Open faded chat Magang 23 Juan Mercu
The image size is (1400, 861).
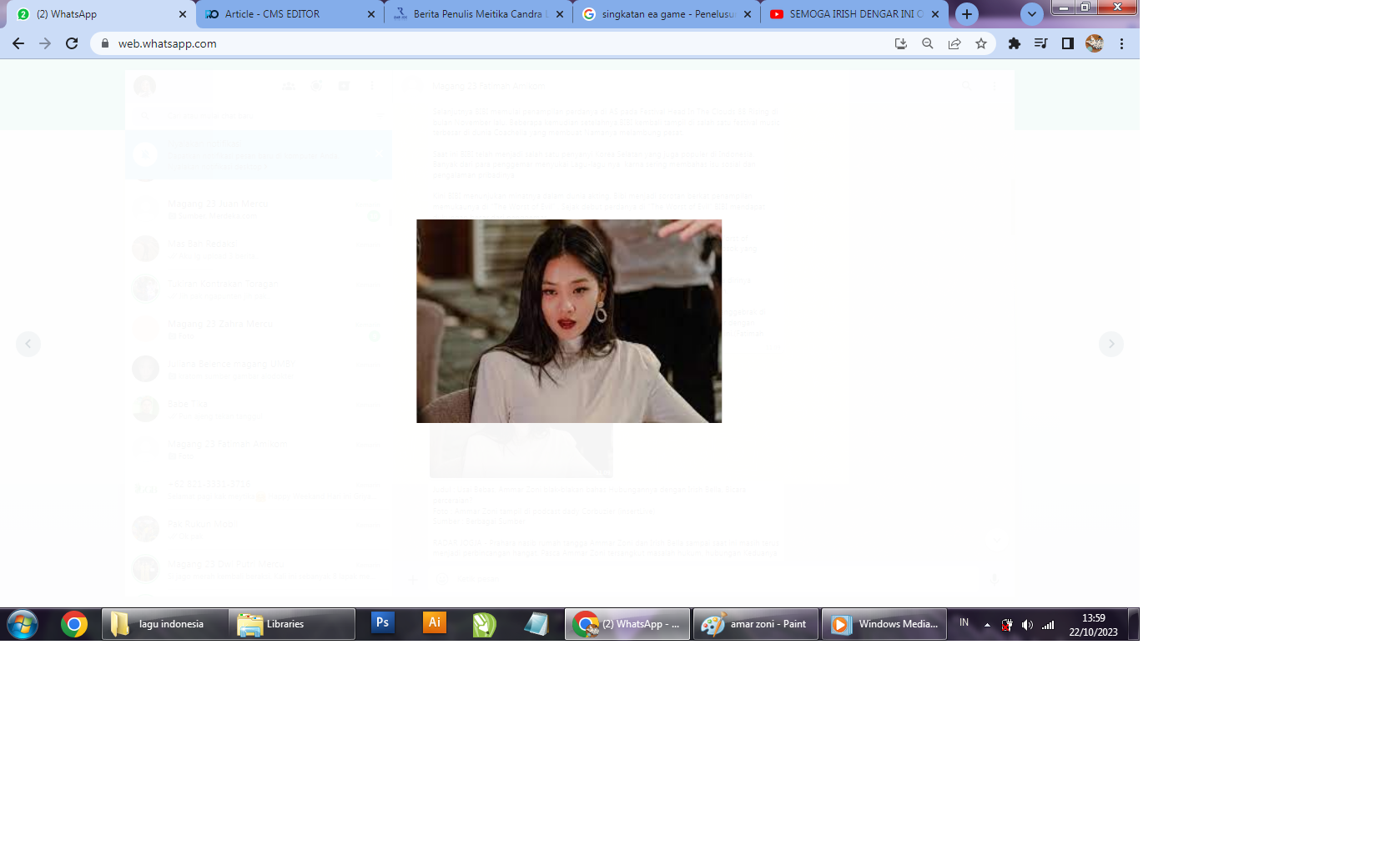coord(258,209)
